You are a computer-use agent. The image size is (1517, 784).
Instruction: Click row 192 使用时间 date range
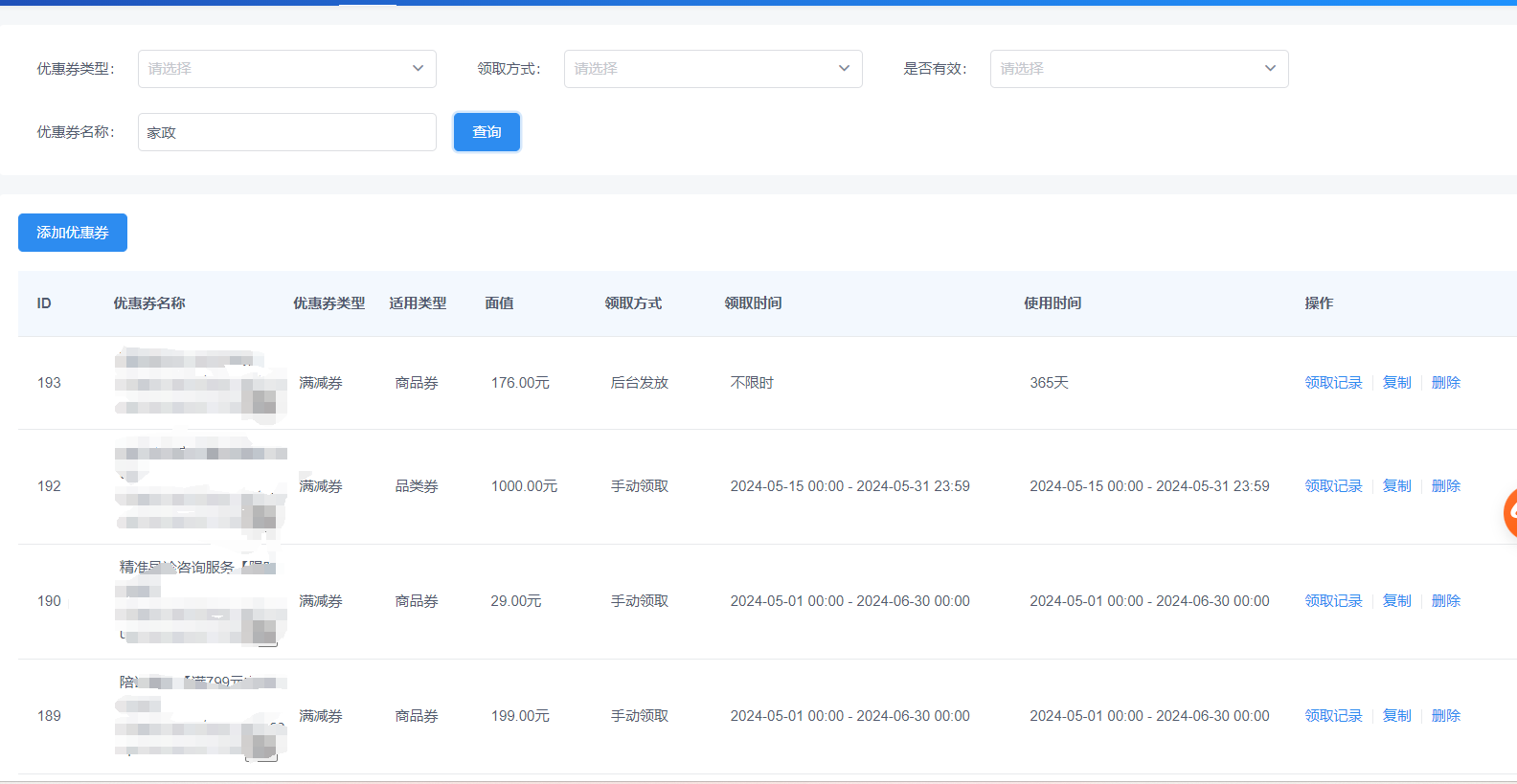[1149, 486]
